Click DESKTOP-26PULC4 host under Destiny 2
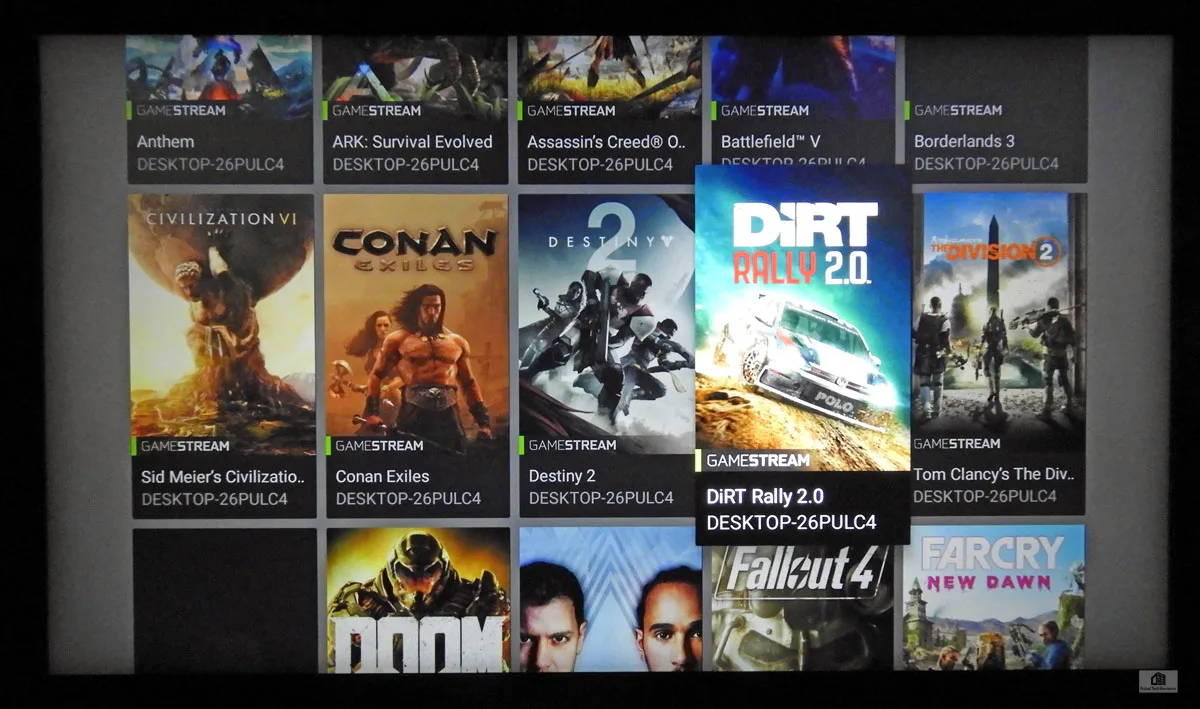The image size is (1200, 709). [x=602, y=498]
